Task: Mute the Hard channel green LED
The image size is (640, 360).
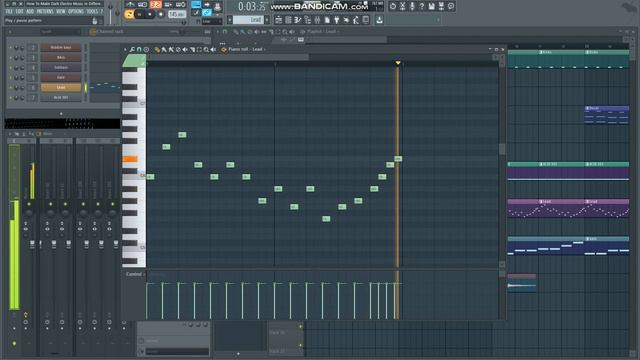Action: tap(11, 78)
